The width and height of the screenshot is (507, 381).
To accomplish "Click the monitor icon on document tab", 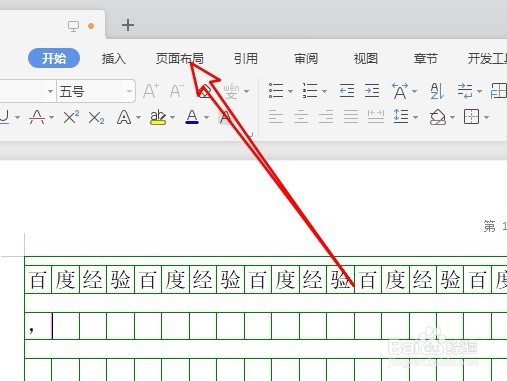I will (x=73, y=26).
